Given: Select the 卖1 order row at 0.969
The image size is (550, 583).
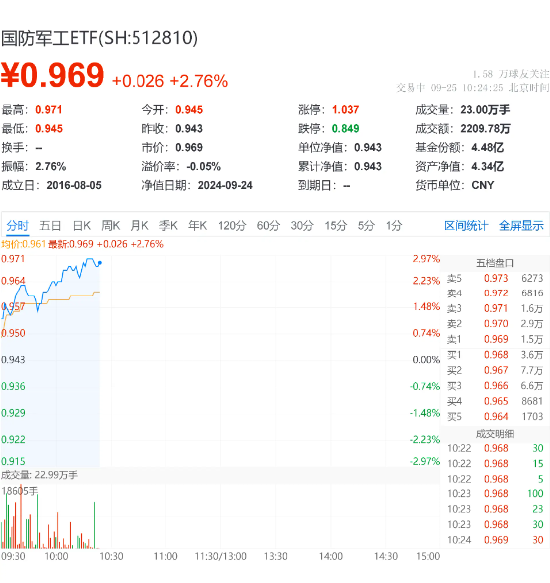Looking at the screenshot, I should point(495,339).
